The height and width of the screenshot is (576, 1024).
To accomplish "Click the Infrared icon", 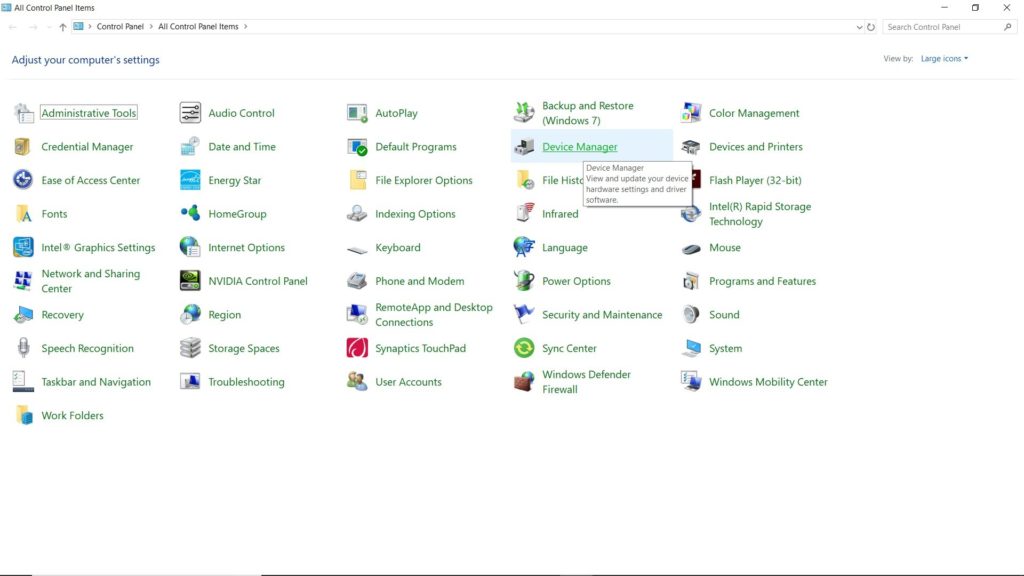I will pyautogui.click(x=524, y=214).
